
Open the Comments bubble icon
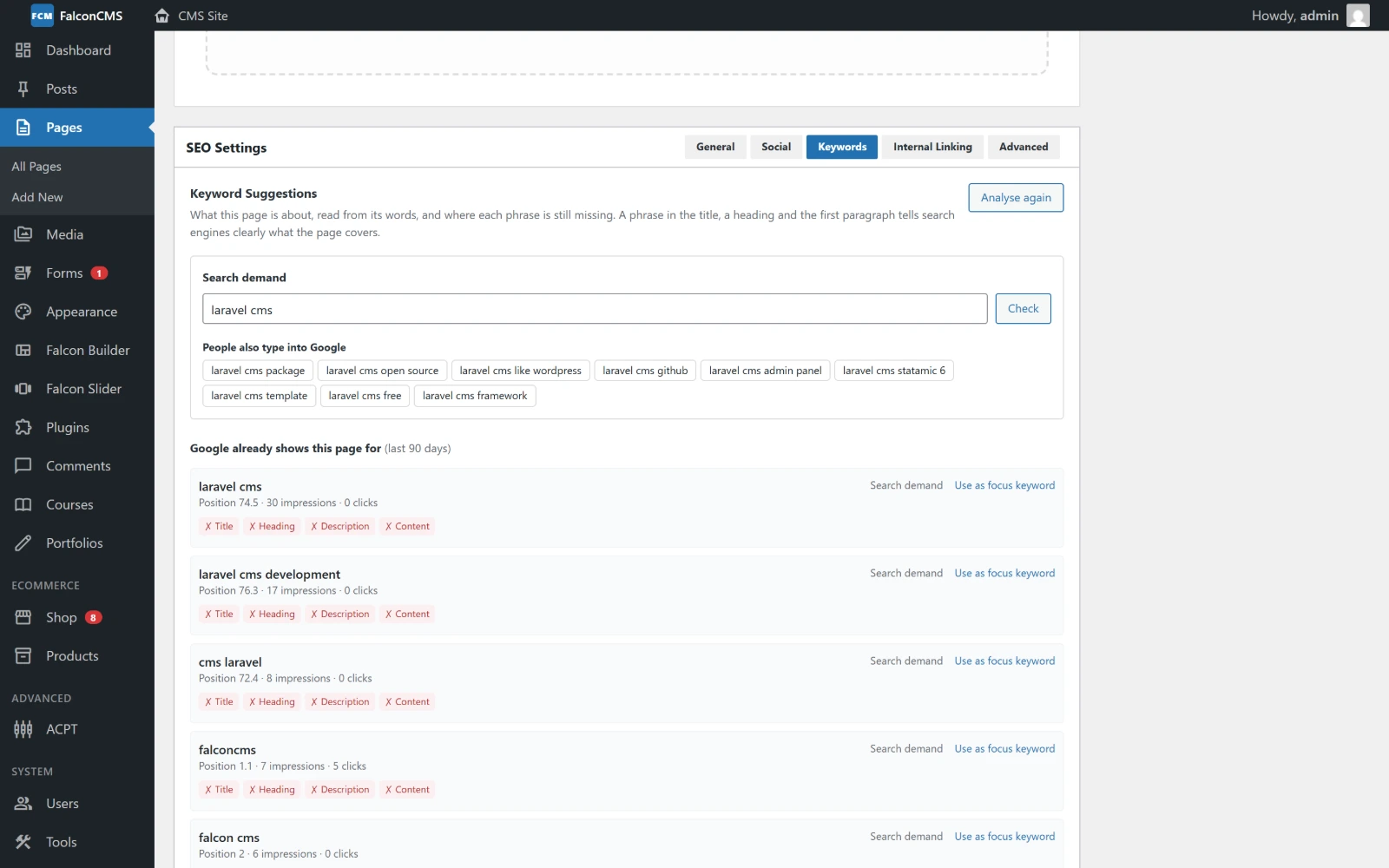[23, 466]
